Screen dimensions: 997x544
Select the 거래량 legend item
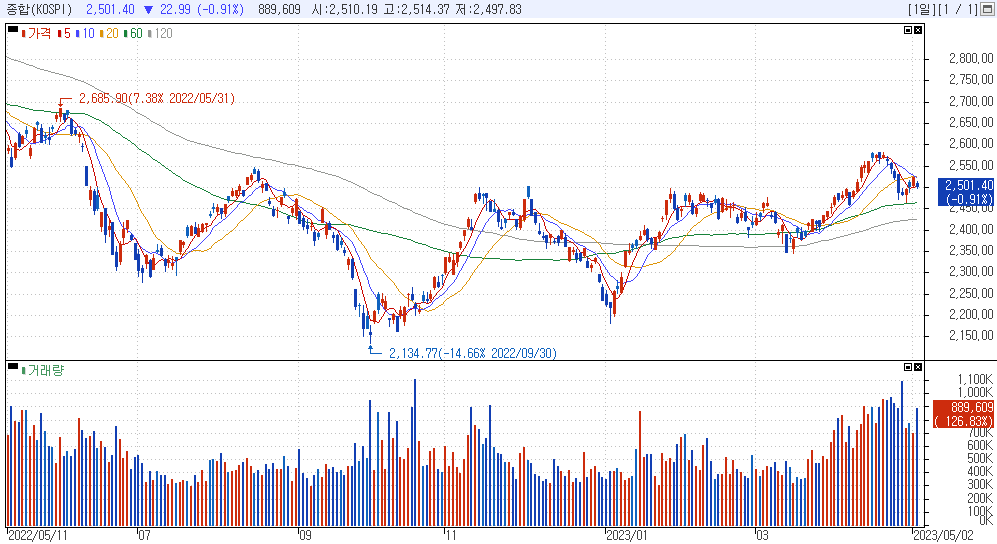(x=43, y=370)
